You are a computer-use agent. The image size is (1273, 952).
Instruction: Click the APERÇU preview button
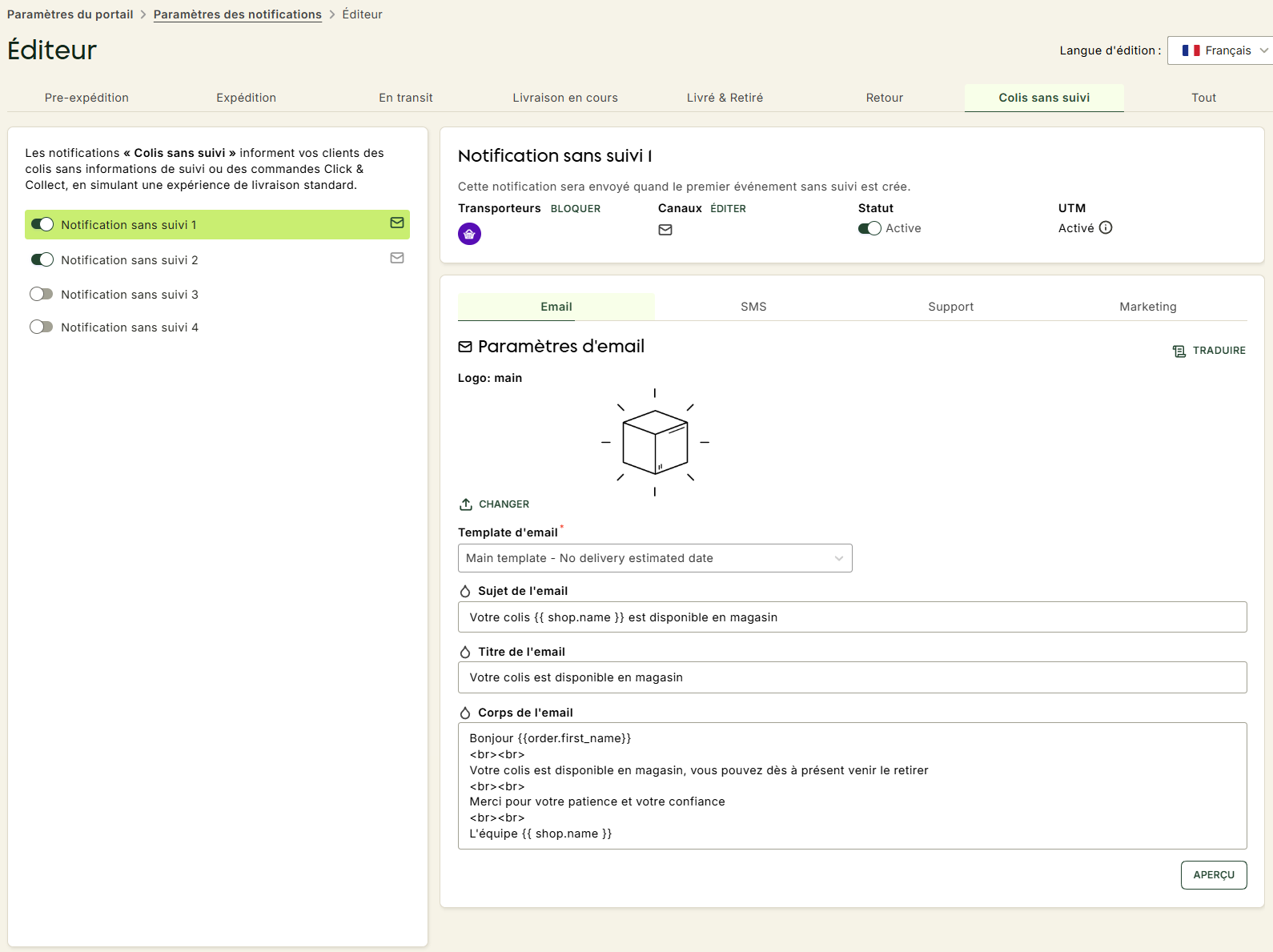(x=1214, y=875)
